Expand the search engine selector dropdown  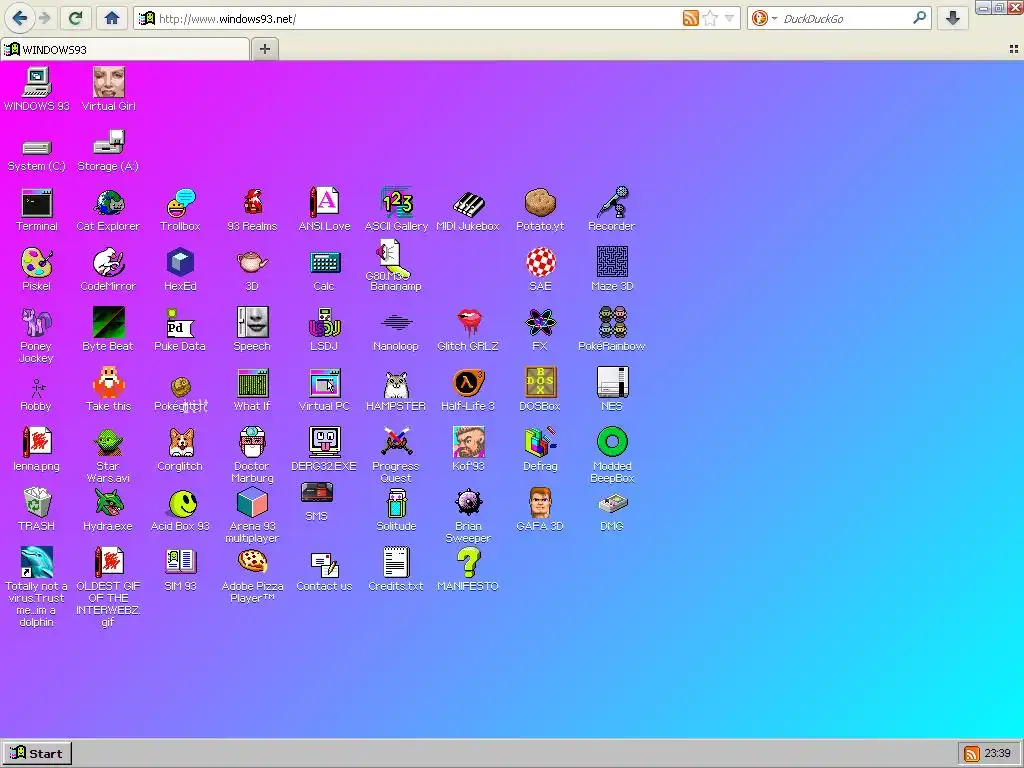pos(774,18)
